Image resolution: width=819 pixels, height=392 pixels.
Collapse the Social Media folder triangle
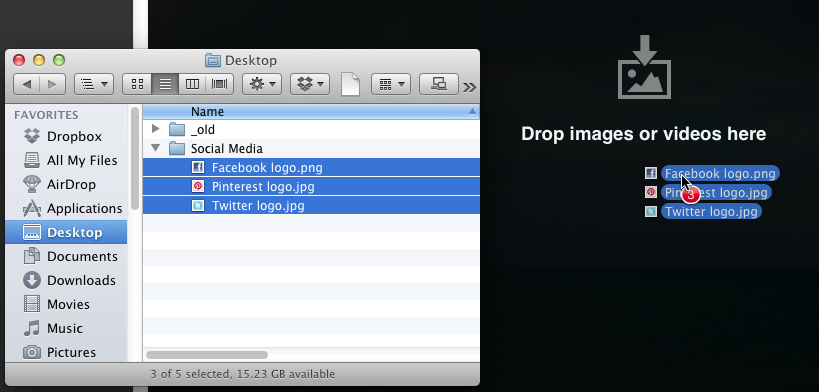click(155, 148)
